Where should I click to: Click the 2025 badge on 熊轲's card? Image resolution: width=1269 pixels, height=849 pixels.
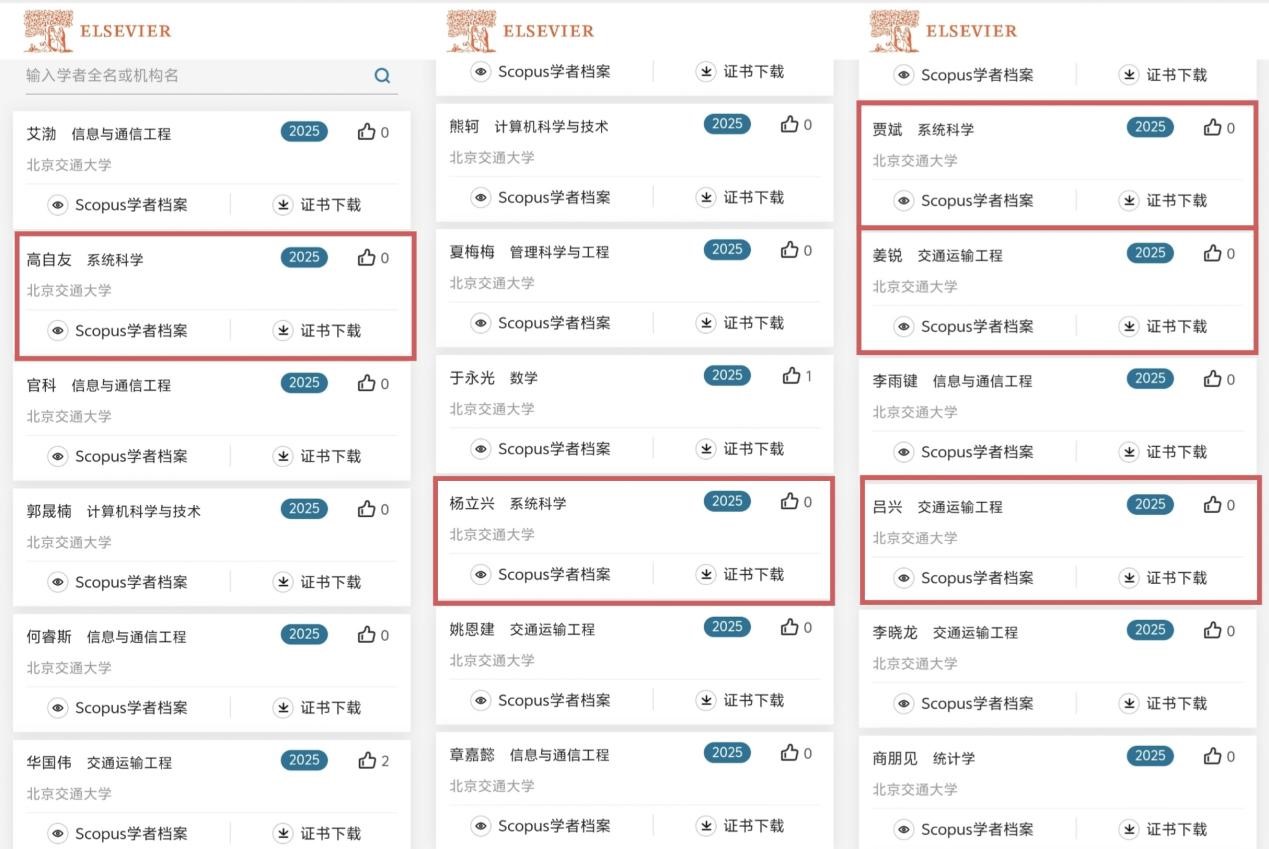[727, 124]
